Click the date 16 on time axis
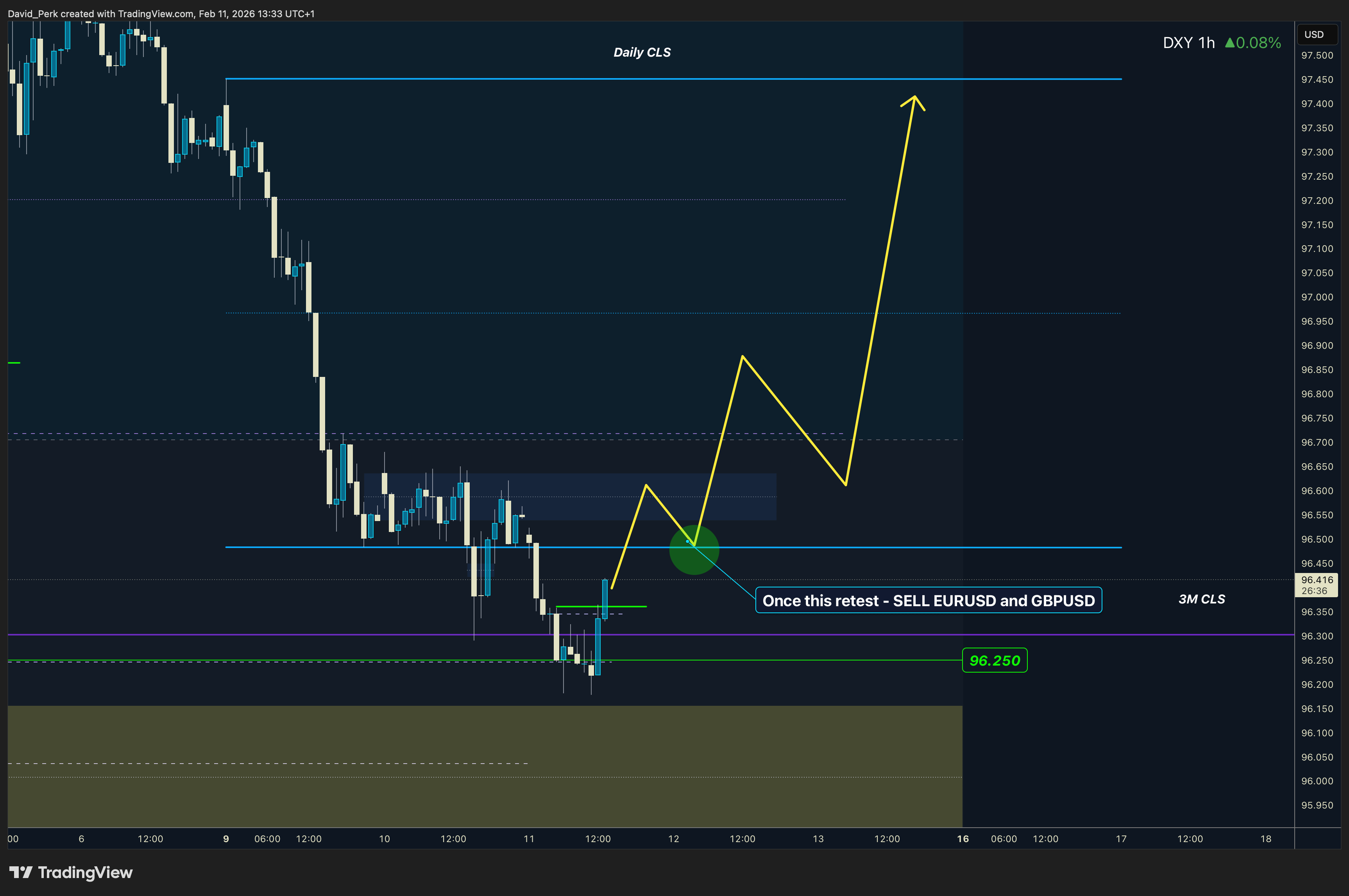Image resolution: width=1349 pixels, height=896 pixels. pyautogui.click(x=963, y=839)
